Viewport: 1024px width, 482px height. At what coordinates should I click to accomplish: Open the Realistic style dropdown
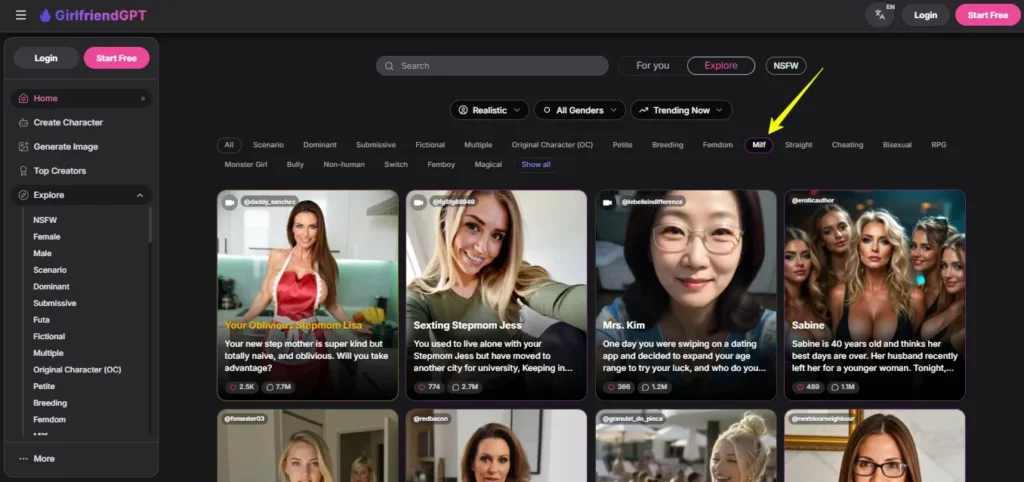tap(490, 110)
